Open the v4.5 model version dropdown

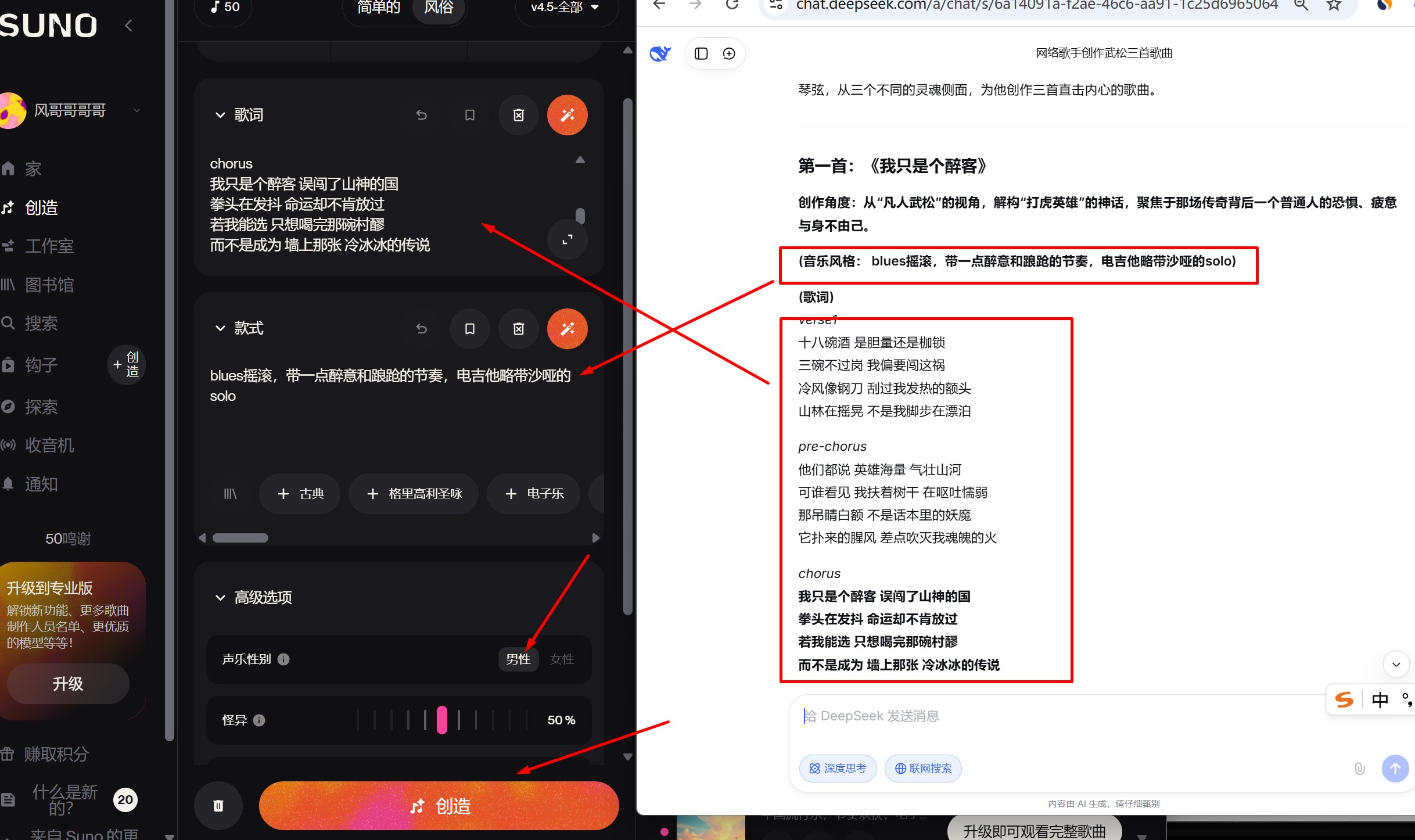pyautogui.click(x=565, y=7)
